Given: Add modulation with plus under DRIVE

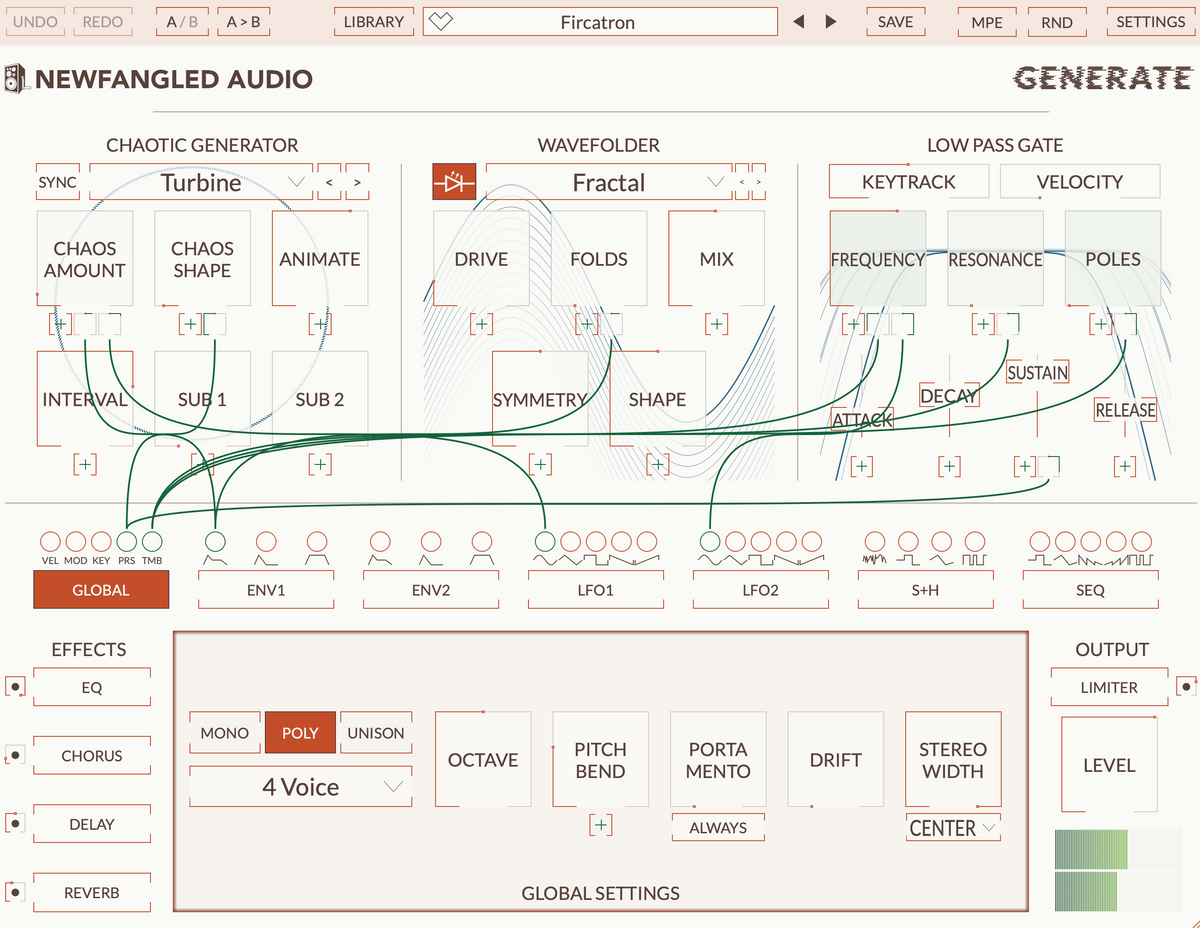Looking at the screenshot, I should [x=482, y=324].
